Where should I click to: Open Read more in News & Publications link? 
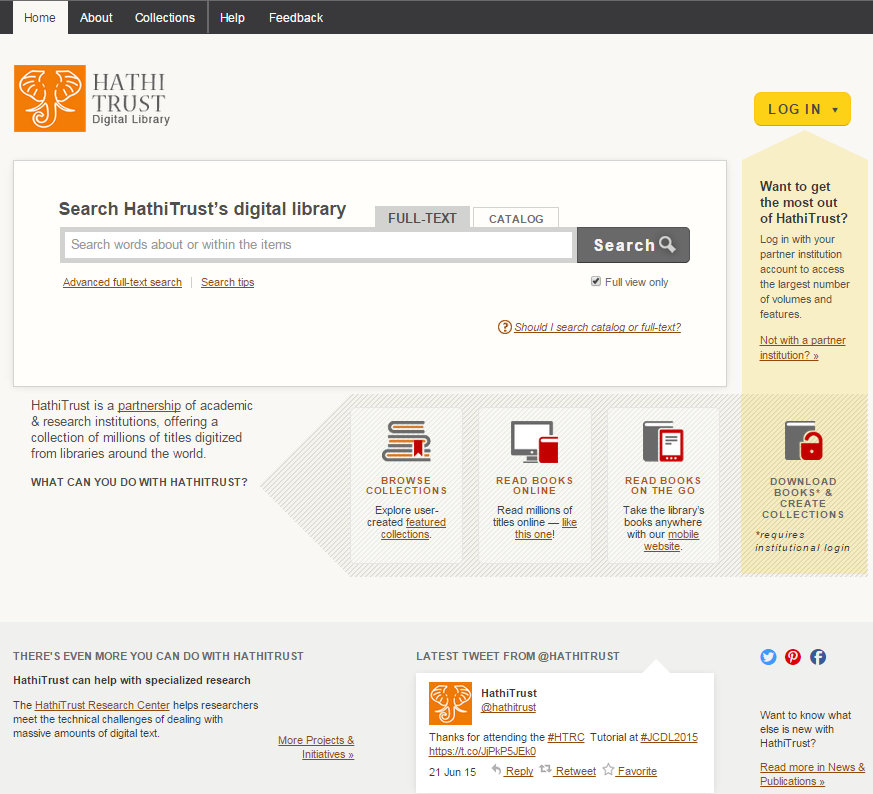[x=812, y=774]
